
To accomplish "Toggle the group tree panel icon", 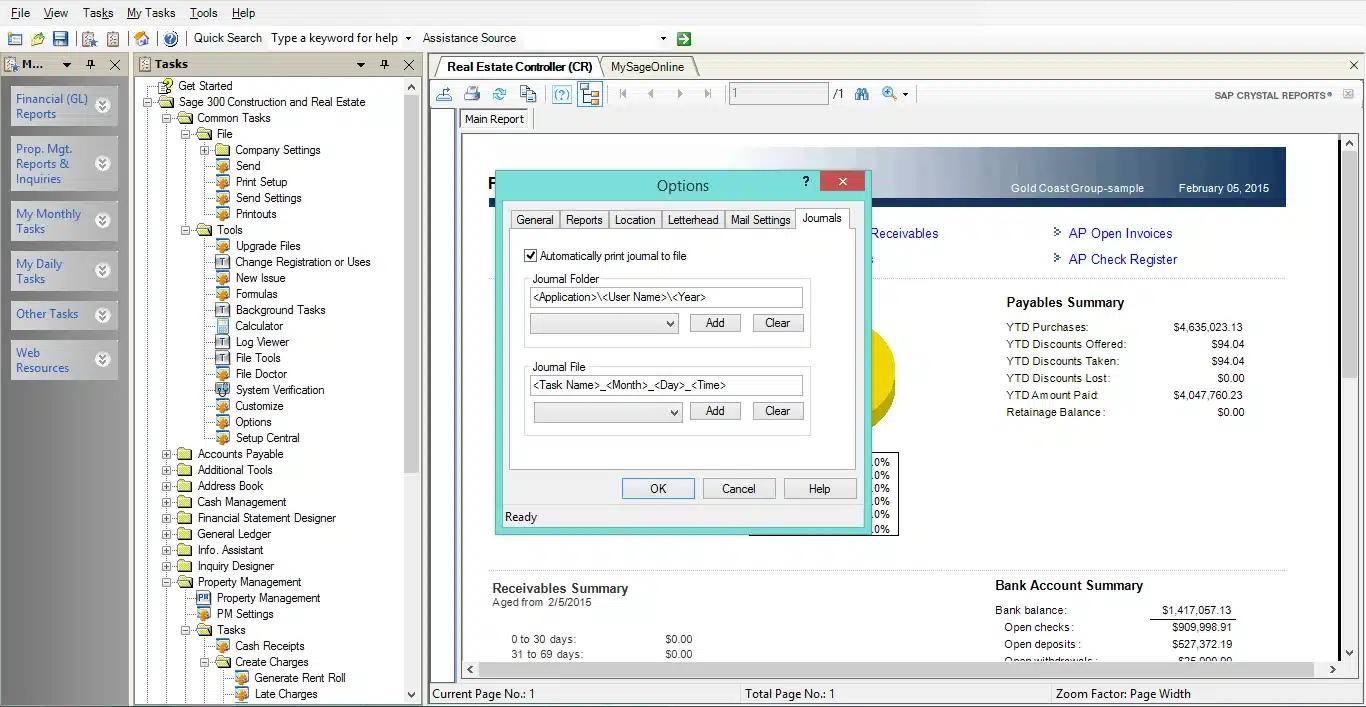I will [589, 94].
